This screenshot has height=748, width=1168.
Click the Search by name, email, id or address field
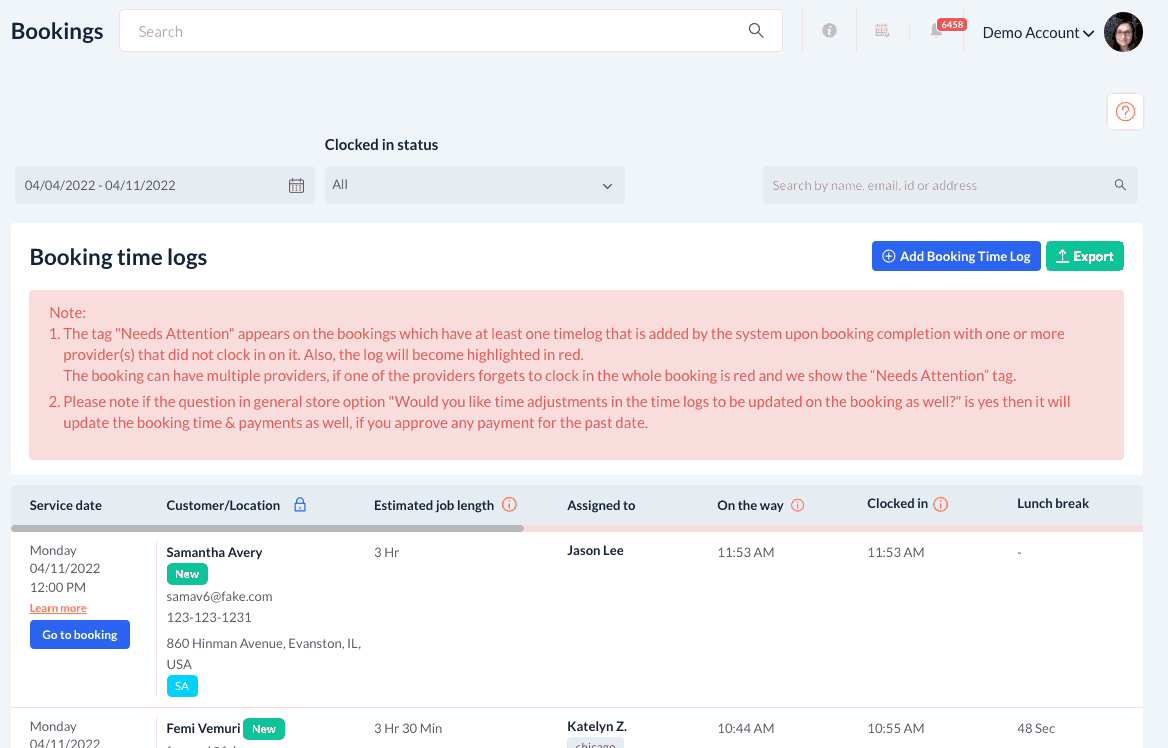pos(939,186)
